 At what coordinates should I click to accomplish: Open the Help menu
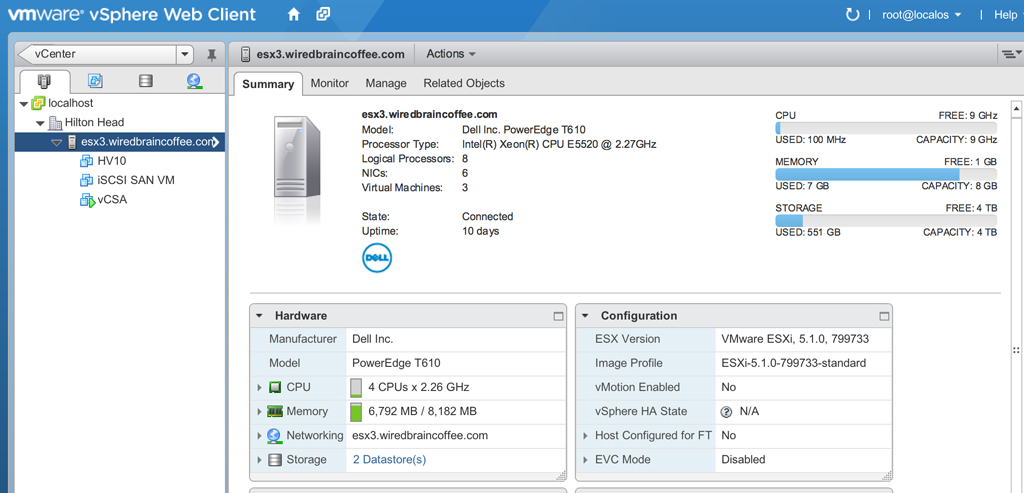coord(1005,14)
